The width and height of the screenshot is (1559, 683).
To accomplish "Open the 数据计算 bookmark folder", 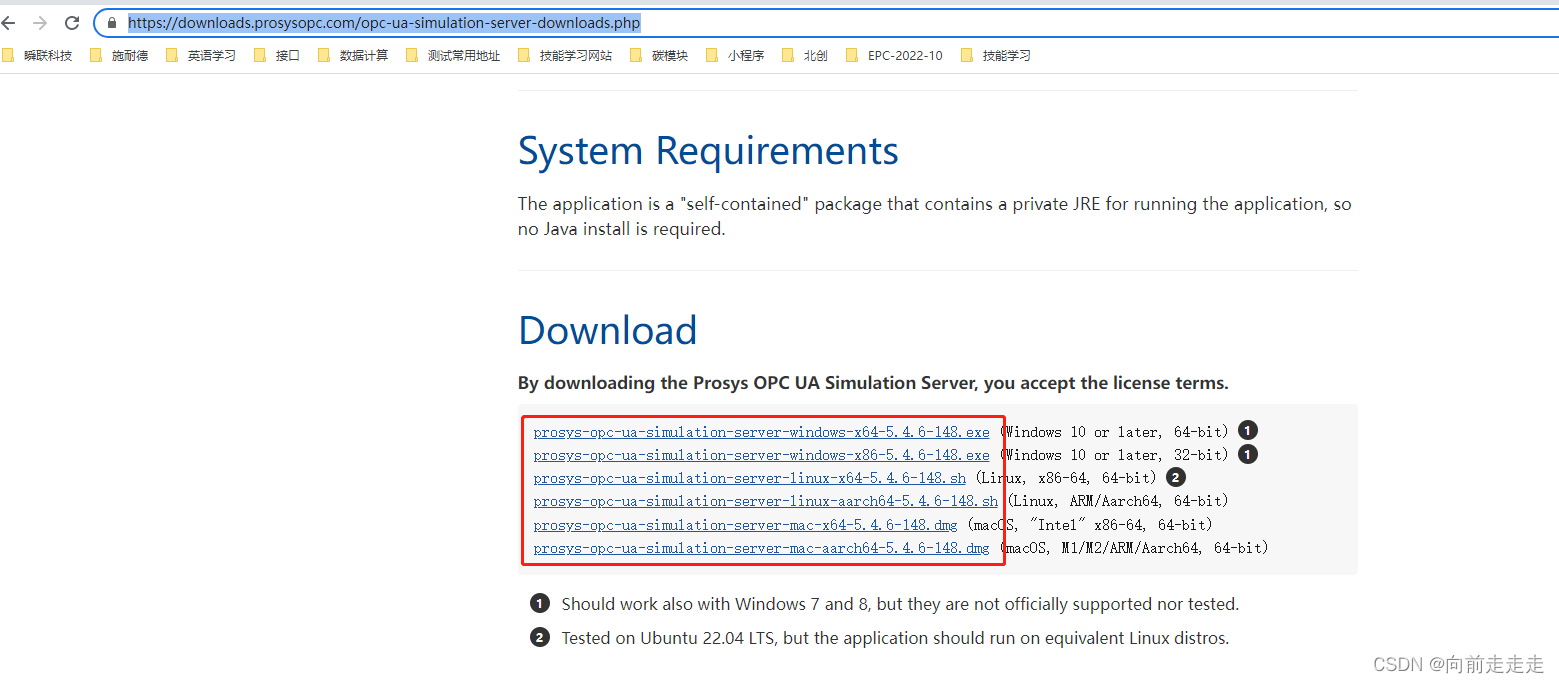I will [x=353, y=56].
